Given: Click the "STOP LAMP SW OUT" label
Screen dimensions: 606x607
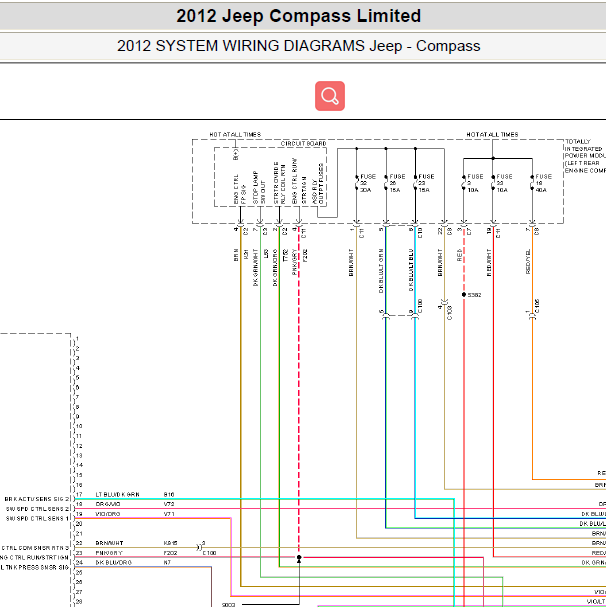Looking at the screenshot, I should 259,187.
